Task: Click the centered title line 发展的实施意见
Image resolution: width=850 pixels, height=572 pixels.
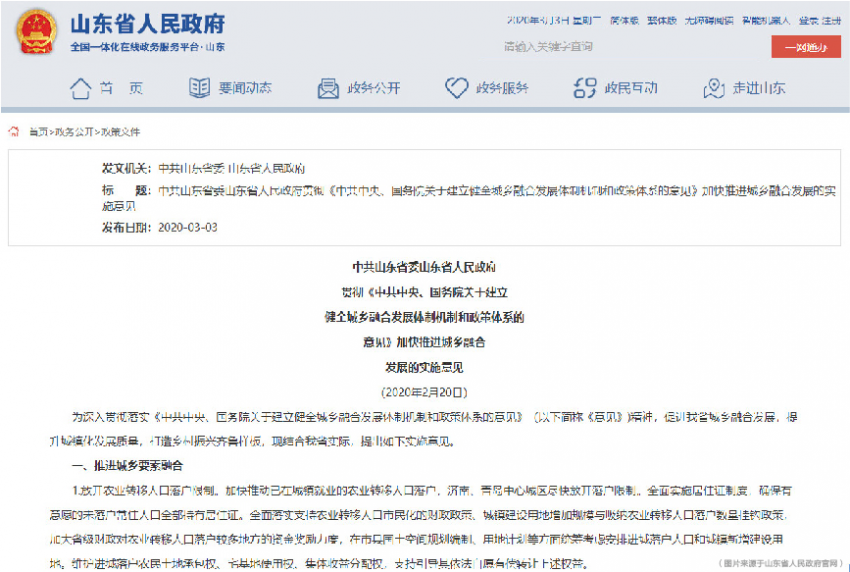Action: coord(424,368)
